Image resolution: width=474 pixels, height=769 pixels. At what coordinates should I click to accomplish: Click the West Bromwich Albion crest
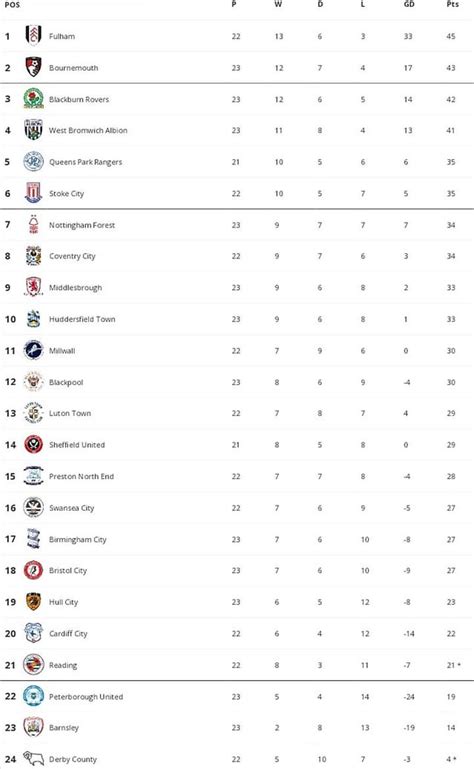[x=33, y=130]
